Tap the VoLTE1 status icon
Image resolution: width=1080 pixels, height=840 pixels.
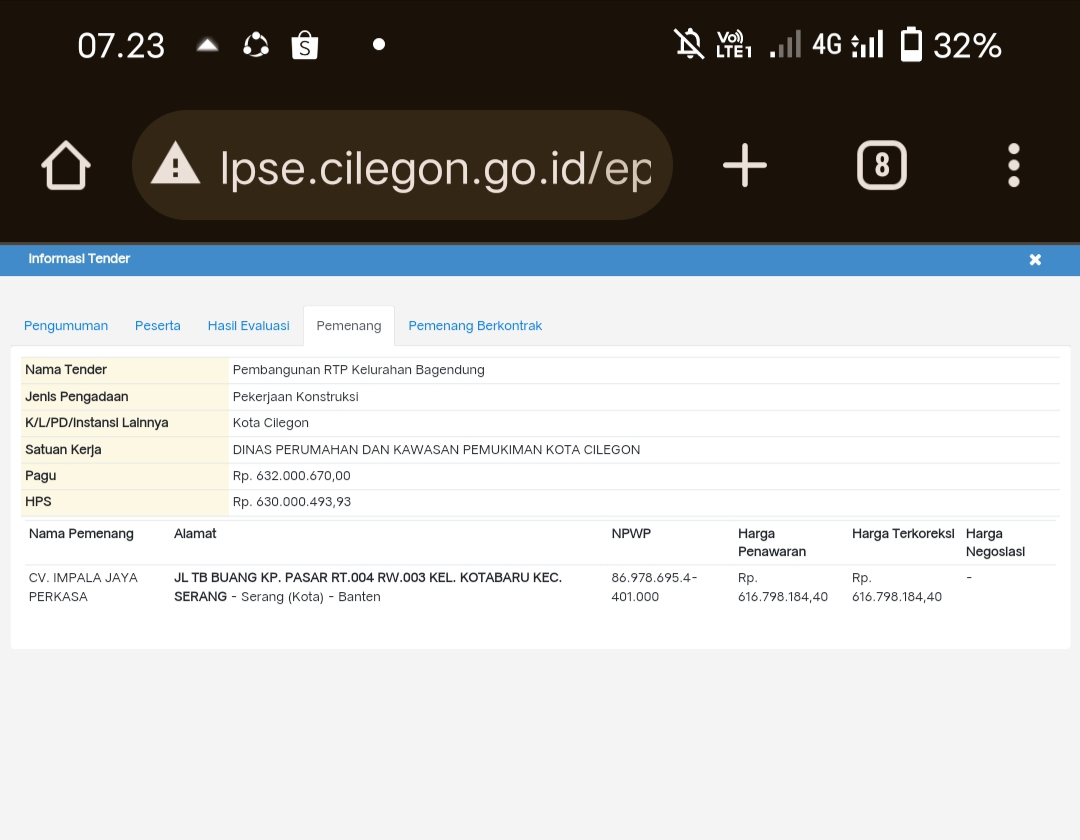click(734, 45)
